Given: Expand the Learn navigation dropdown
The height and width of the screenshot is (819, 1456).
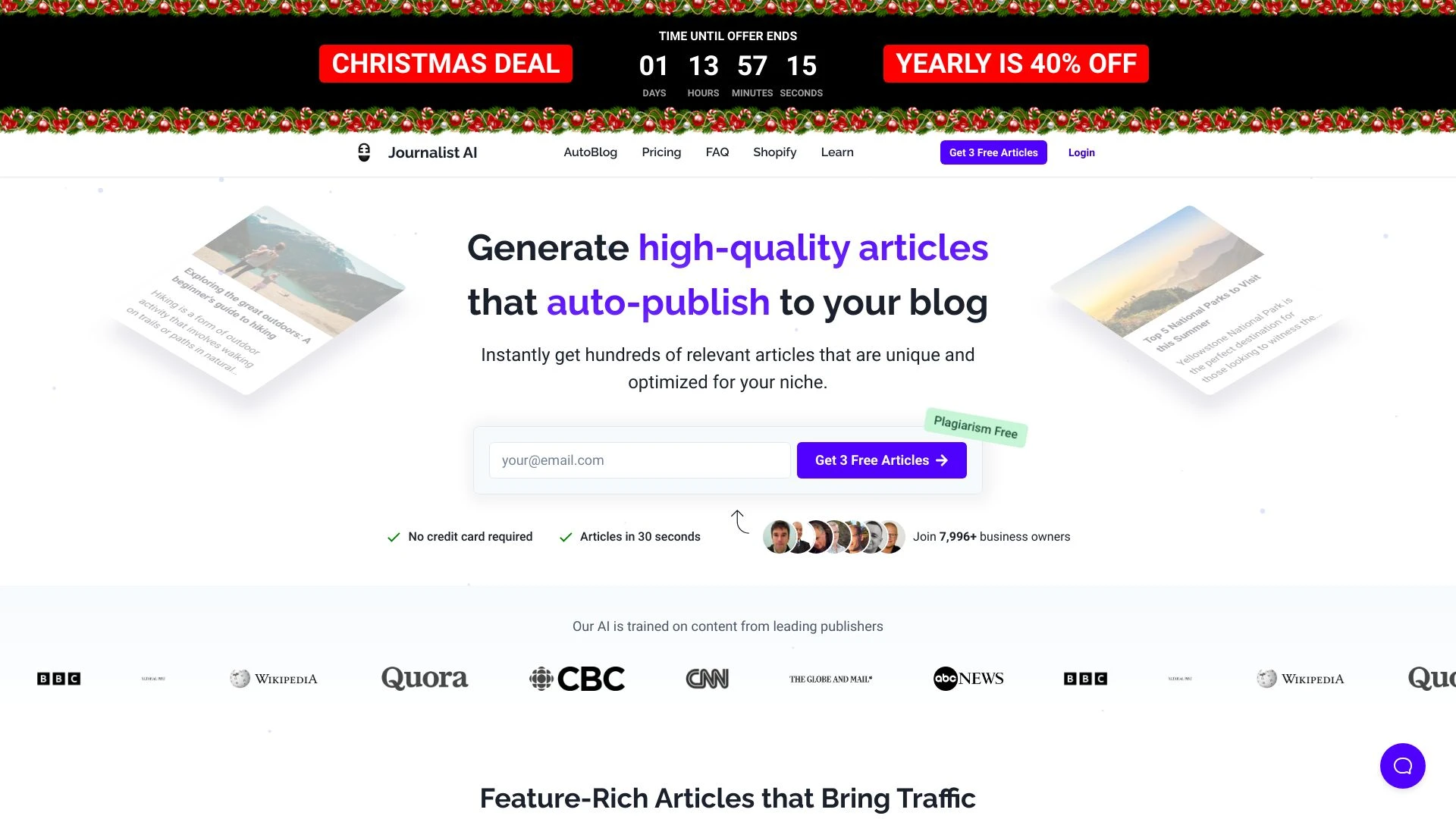Looking at the screenshot, I should click(x=837, y=152).
